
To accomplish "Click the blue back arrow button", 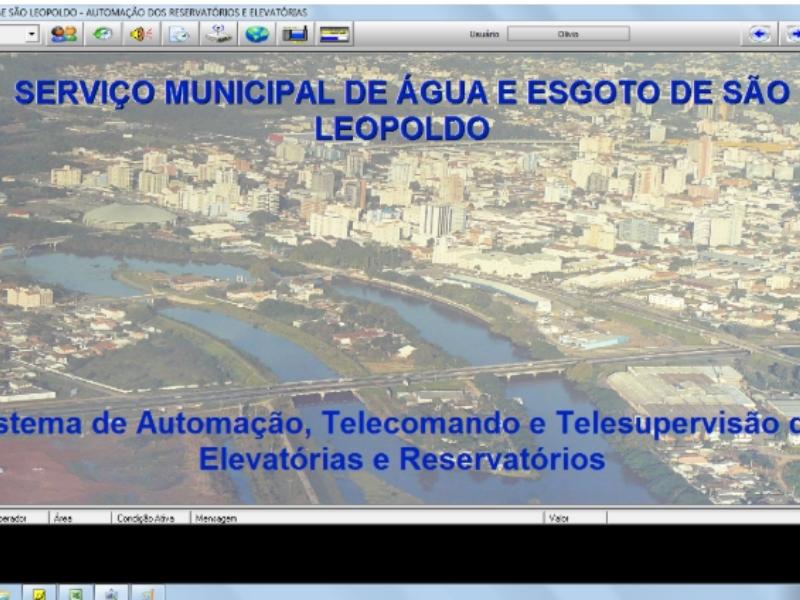I will pyautogui.click(x=760, y=34).
